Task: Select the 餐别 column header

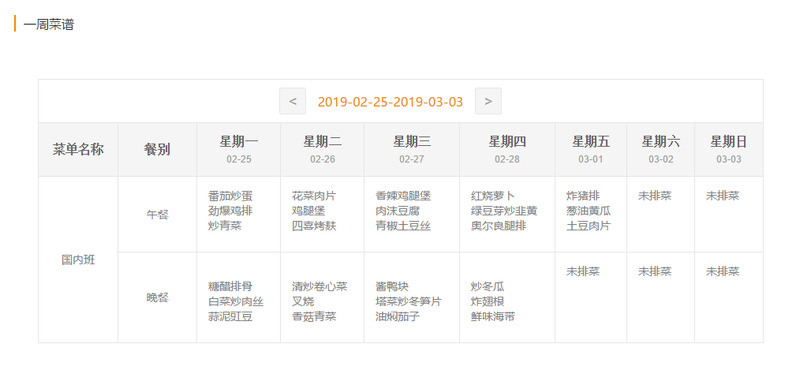Action: click(x=157, y=150)
